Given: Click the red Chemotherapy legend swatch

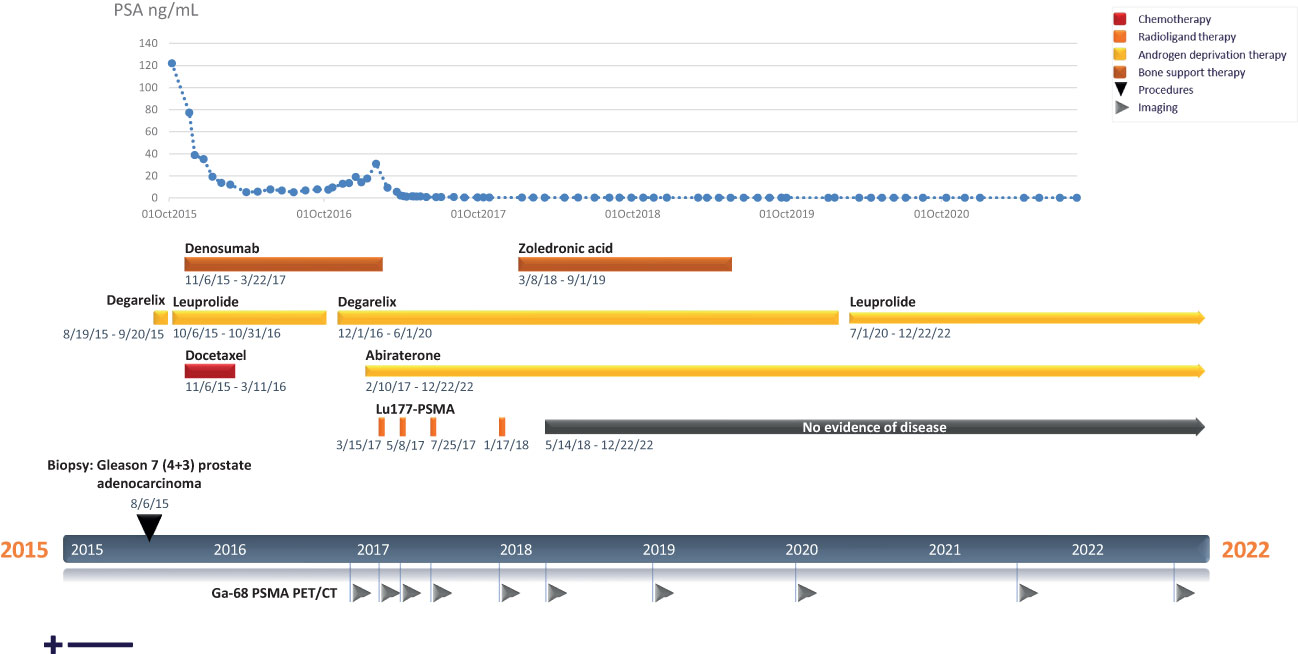Looking at the screenshot, I should (1121, 19).
